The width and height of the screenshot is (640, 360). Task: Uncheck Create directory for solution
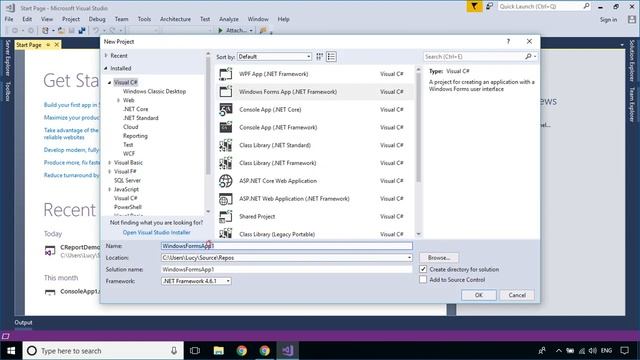point(423,269)
